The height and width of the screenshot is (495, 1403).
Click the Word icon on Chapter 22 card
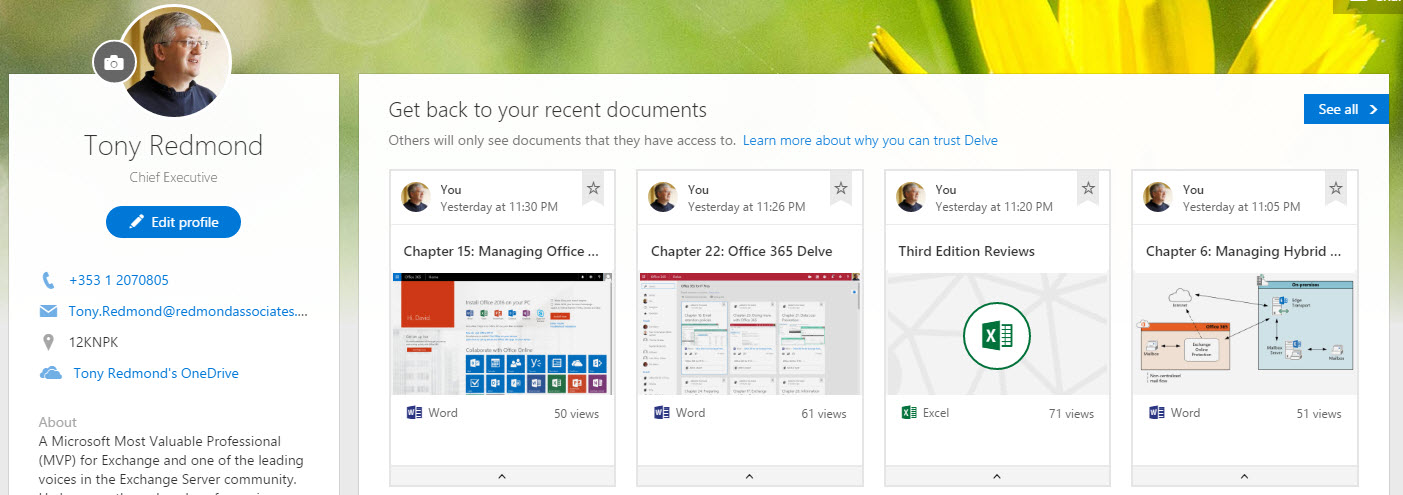tap(662, 412)
